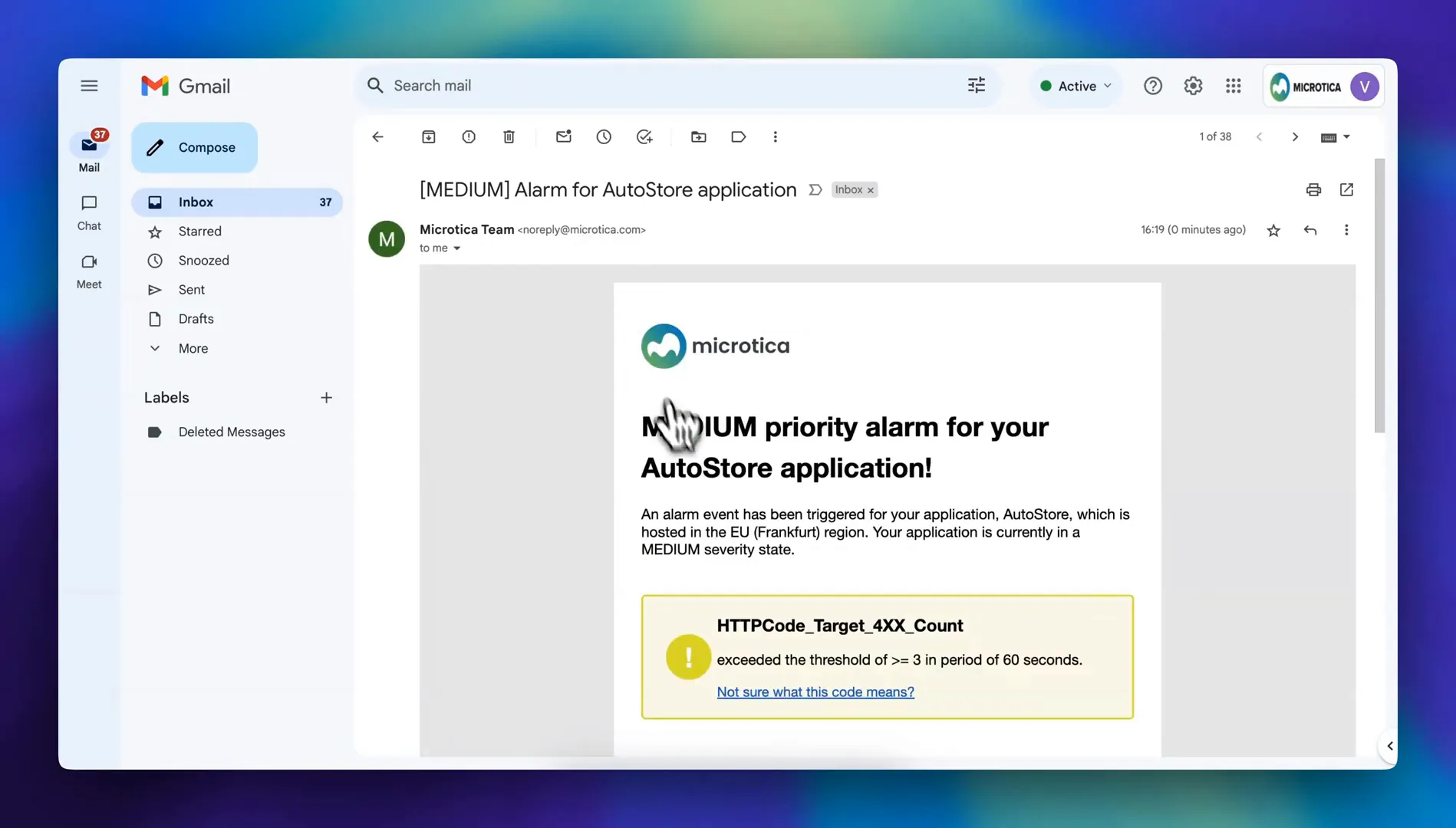Expand the 'to me' recipient details

[x=456, y=248]
